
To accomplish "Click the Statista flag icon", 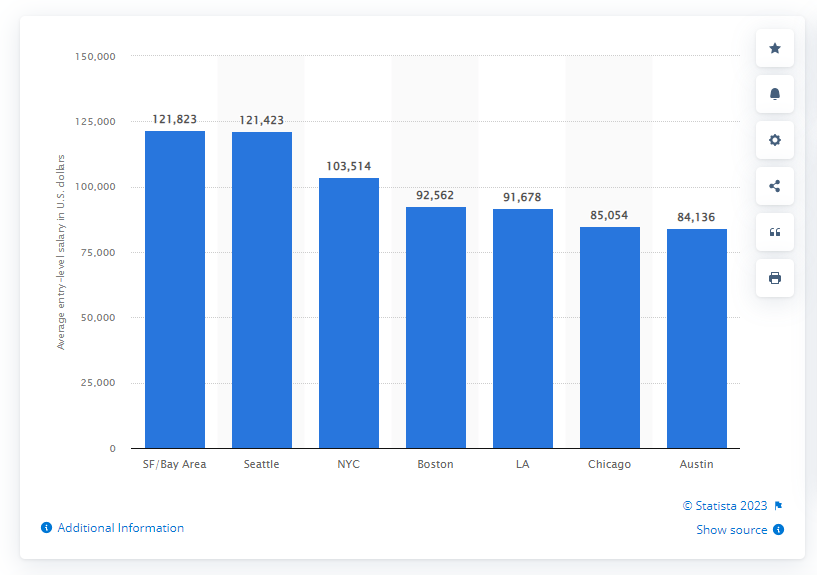I will (779, 506).
